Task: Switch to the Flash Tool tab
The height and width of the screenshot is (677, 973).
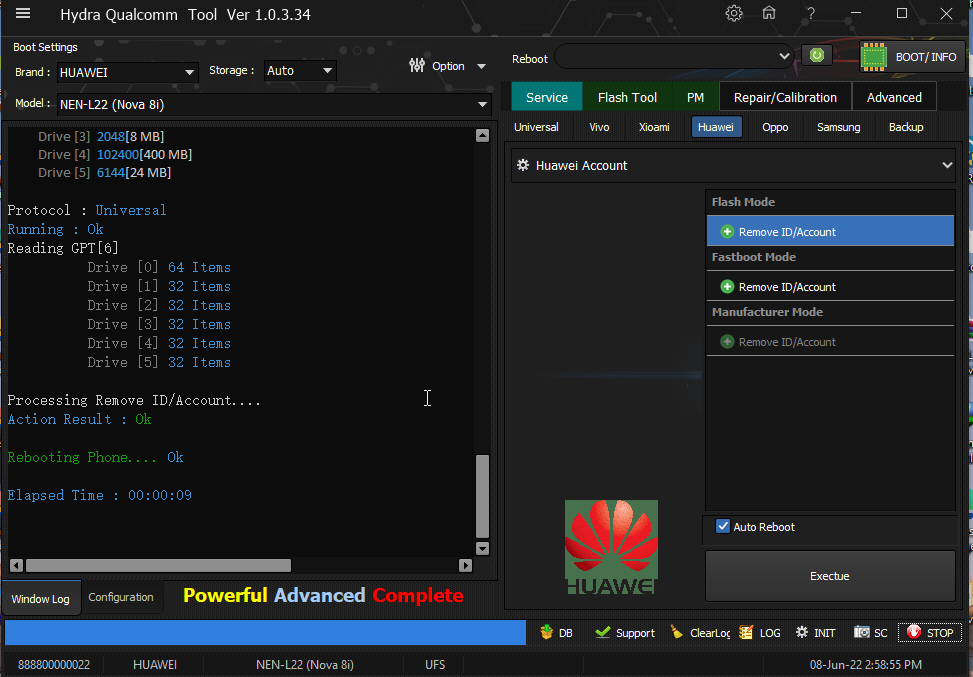Action: 627,97
